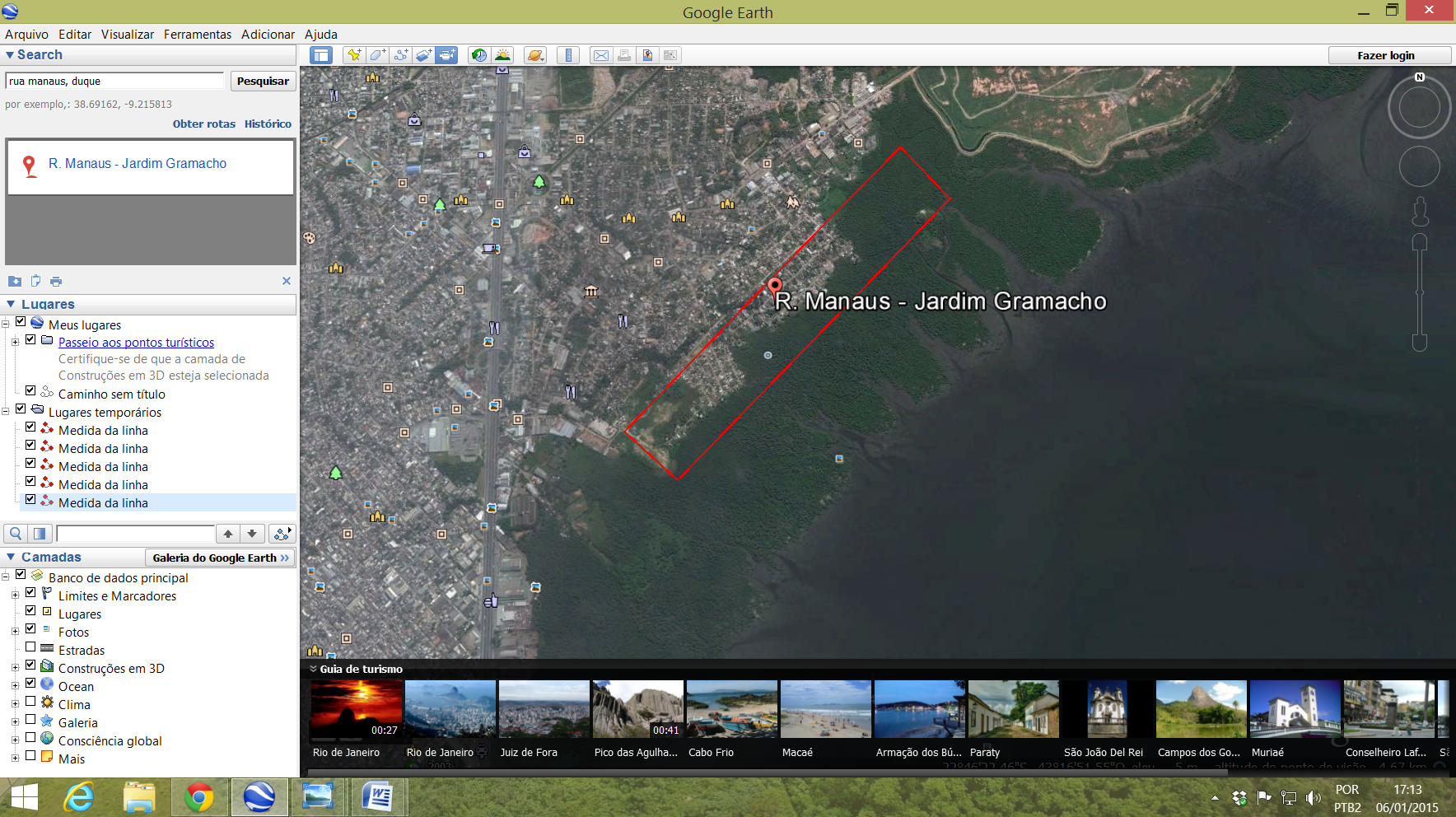Click Fazer login button
The width and height of the screenshot is (1456, 817).
(x=1389, y=55)
